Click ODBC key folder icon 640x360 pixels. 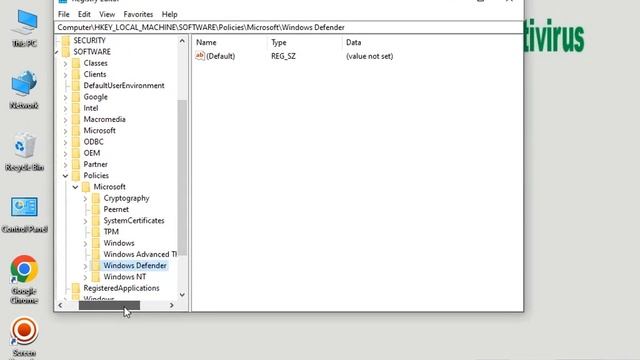76,142
